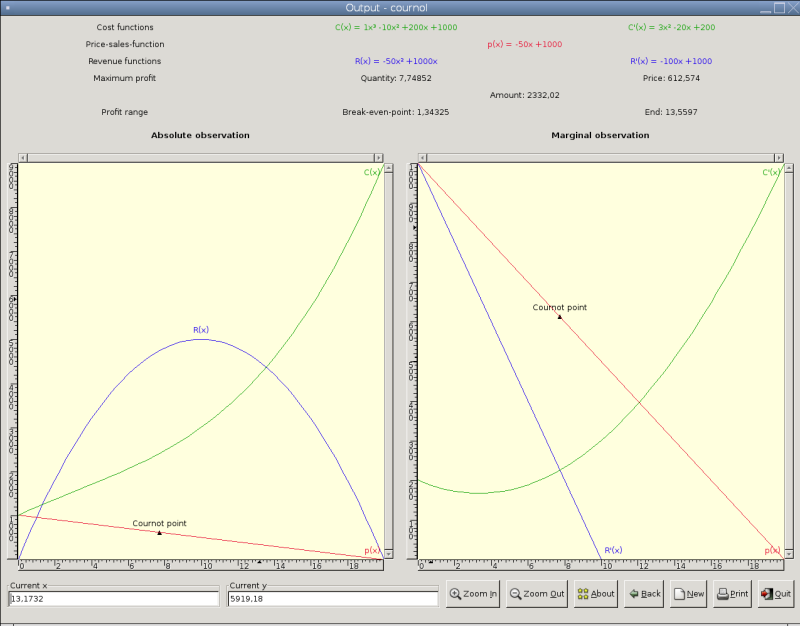
Task: Go Back to the previous screen
Action: (644, 593)
